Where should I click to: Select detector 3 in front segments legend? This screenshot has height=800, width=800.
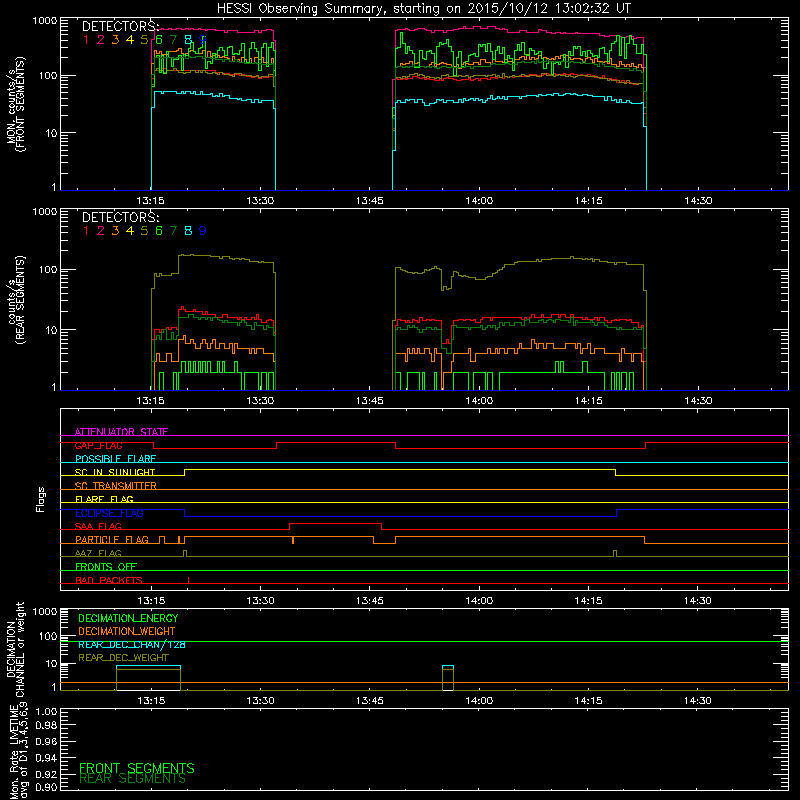(115, 39)
